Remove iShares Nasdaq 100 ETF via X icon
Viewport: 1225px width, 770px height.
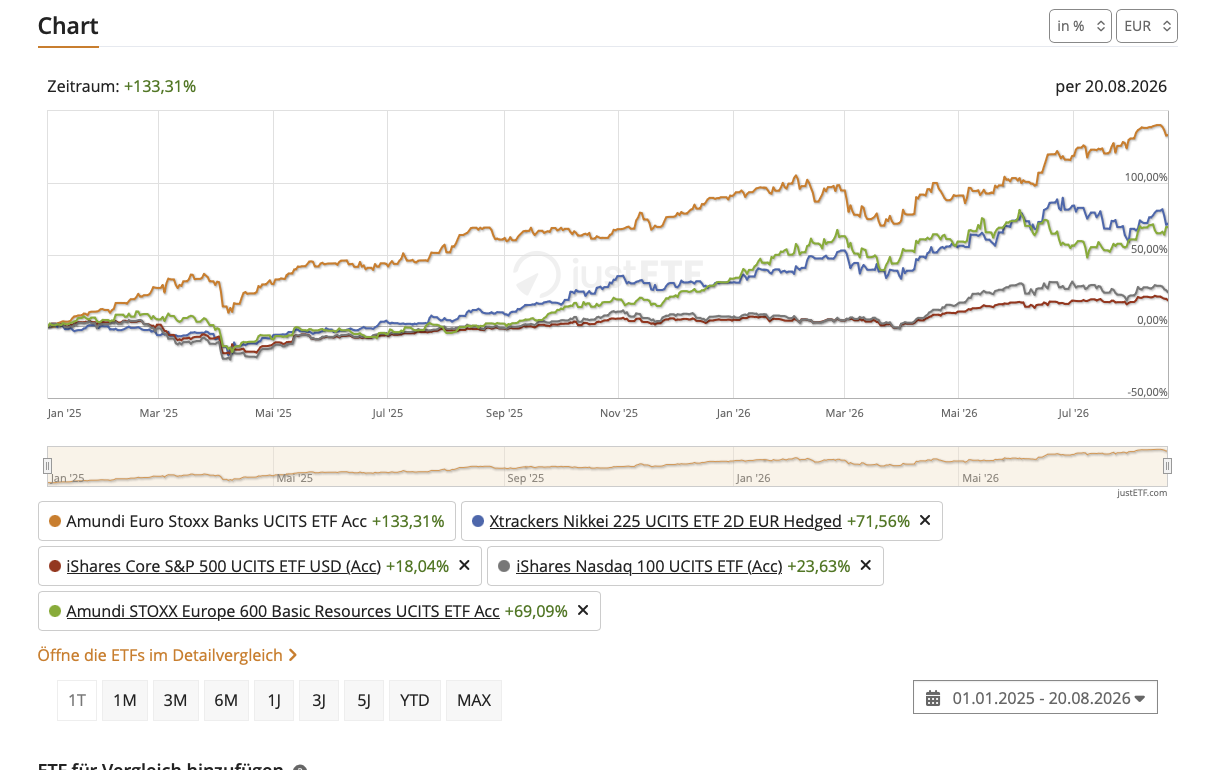coord(866,565)
